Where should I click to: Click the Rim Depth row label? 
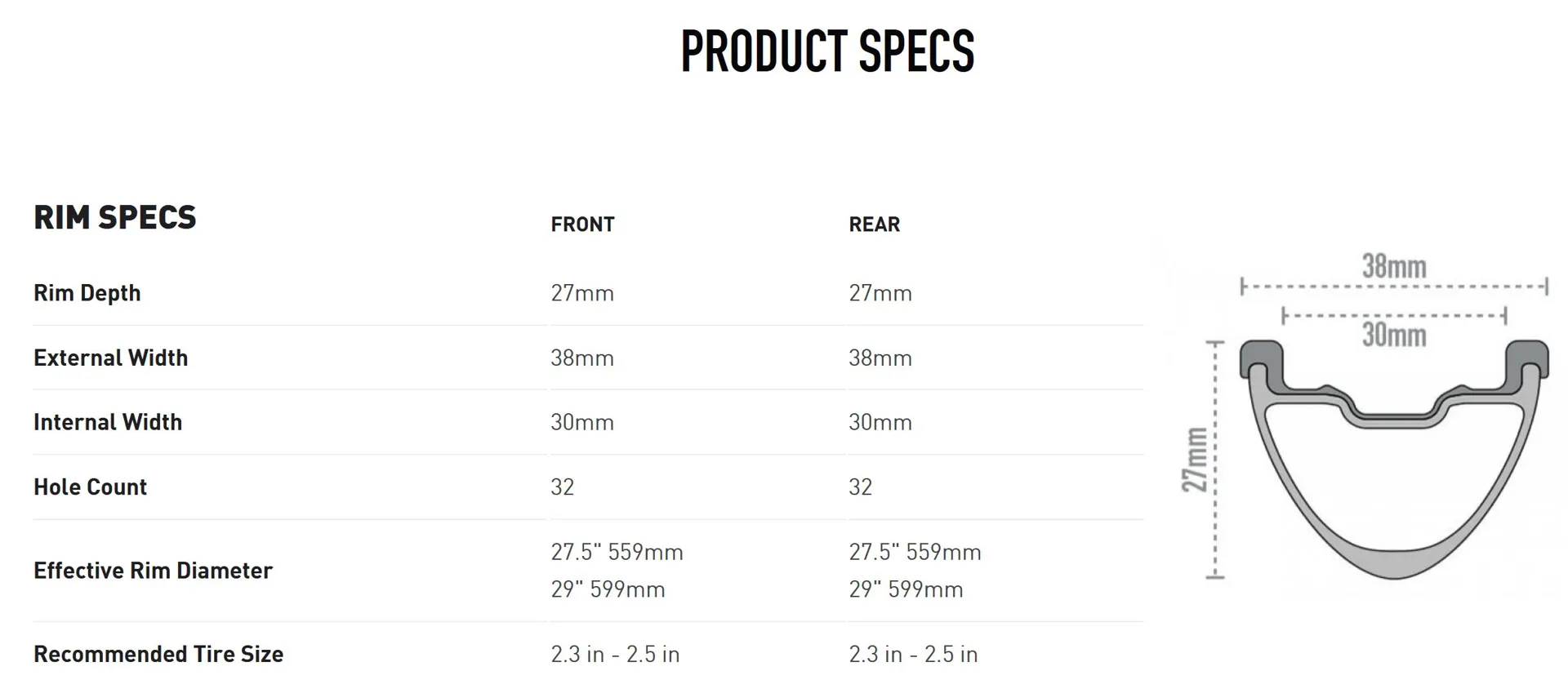point(87,293)
